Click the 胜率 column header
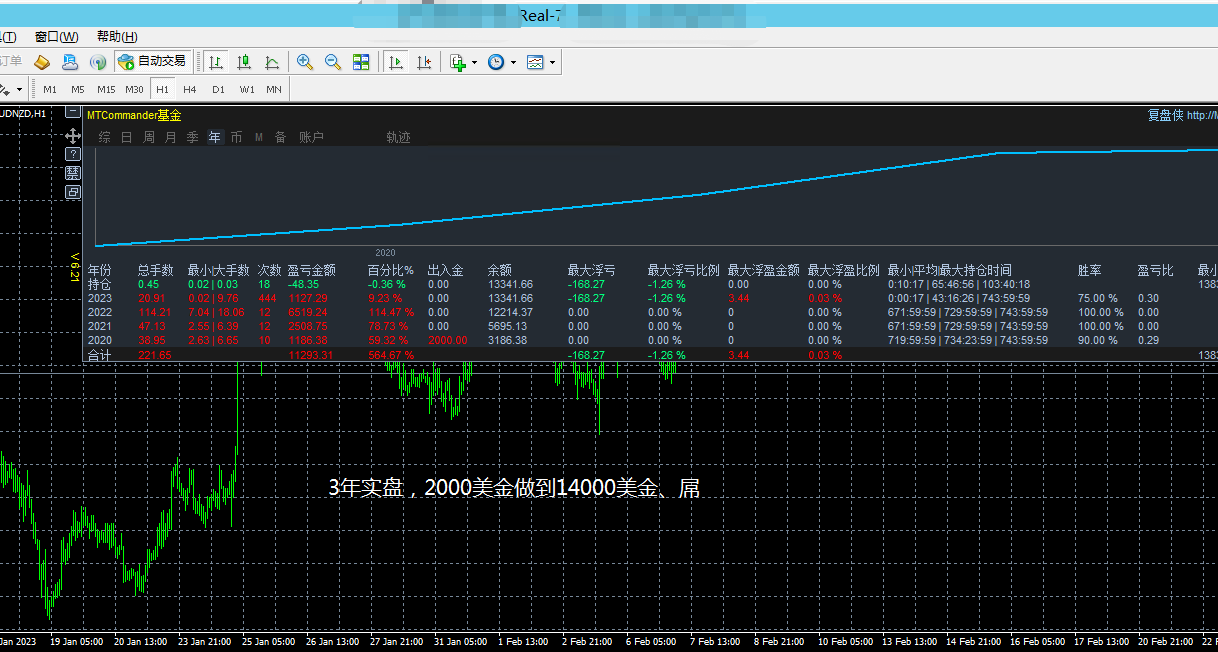The image size is (1218, 652). point(1089,270)
